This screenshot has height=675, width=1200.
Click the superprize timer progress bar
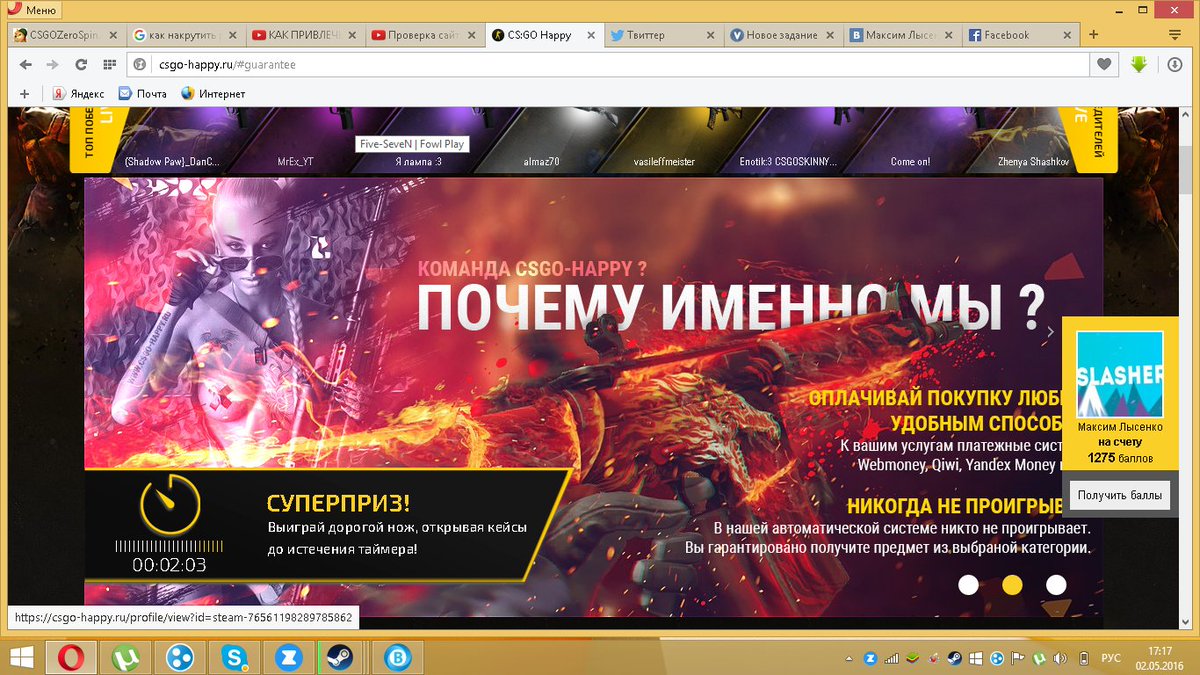click(x=169, y=546)
